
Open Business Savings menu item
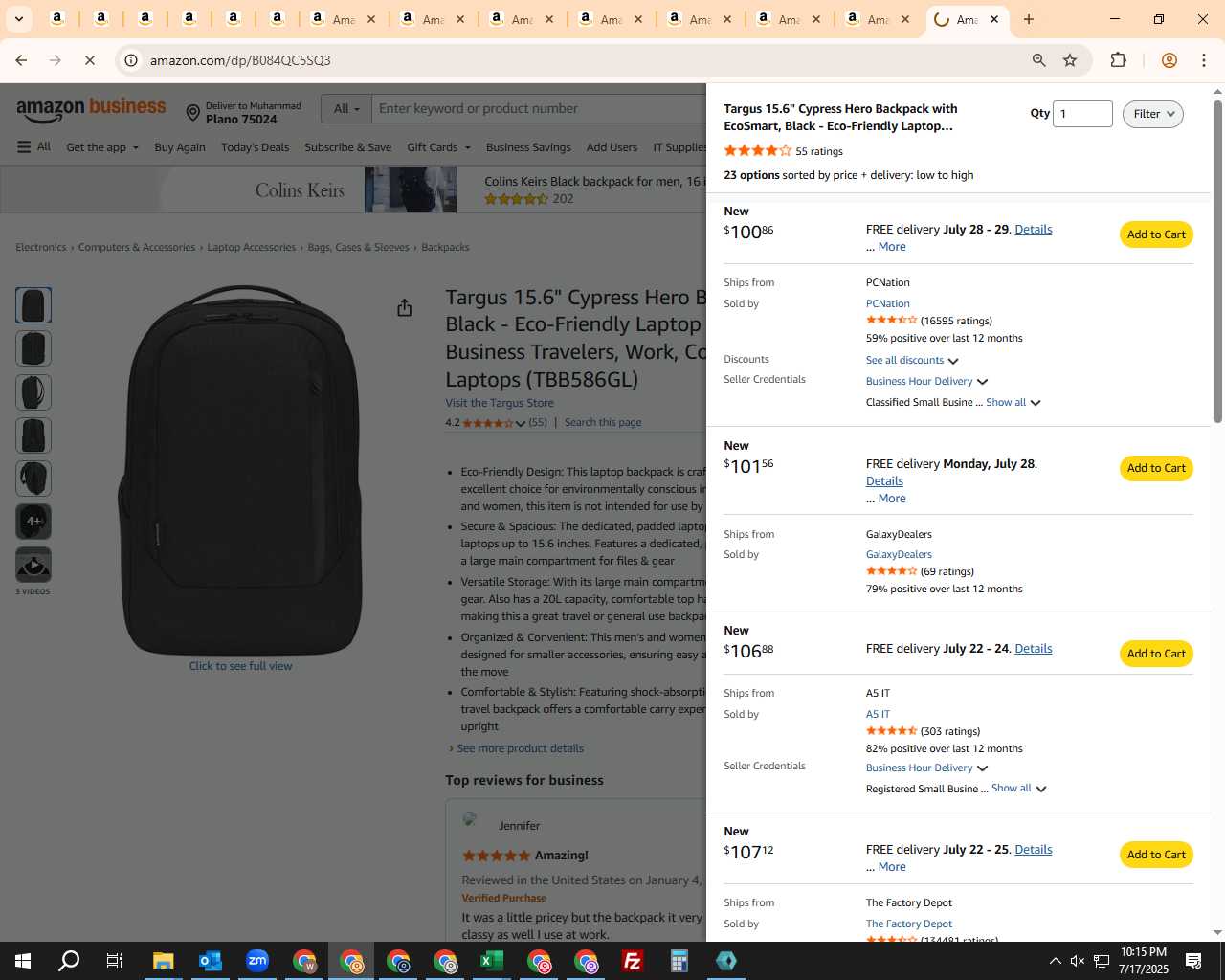click(x=528, y=147)
